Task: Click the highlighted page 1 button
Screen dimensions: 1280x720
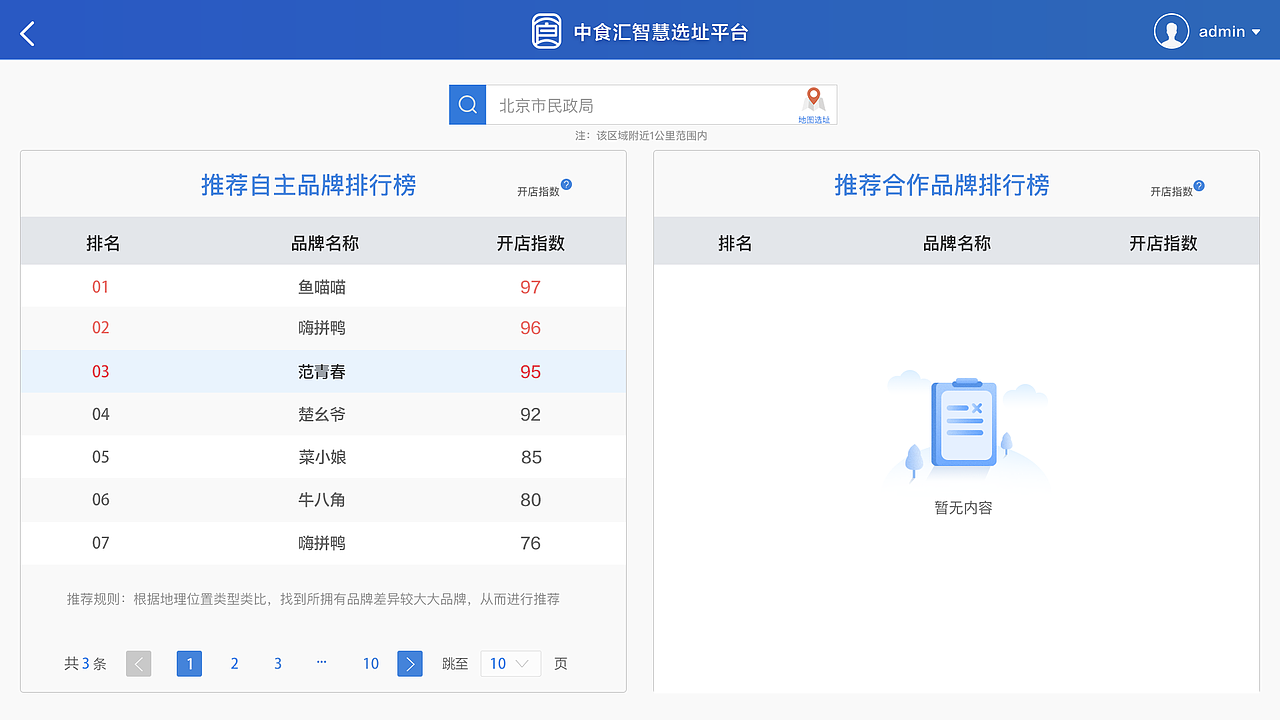Action: point(189,663)
